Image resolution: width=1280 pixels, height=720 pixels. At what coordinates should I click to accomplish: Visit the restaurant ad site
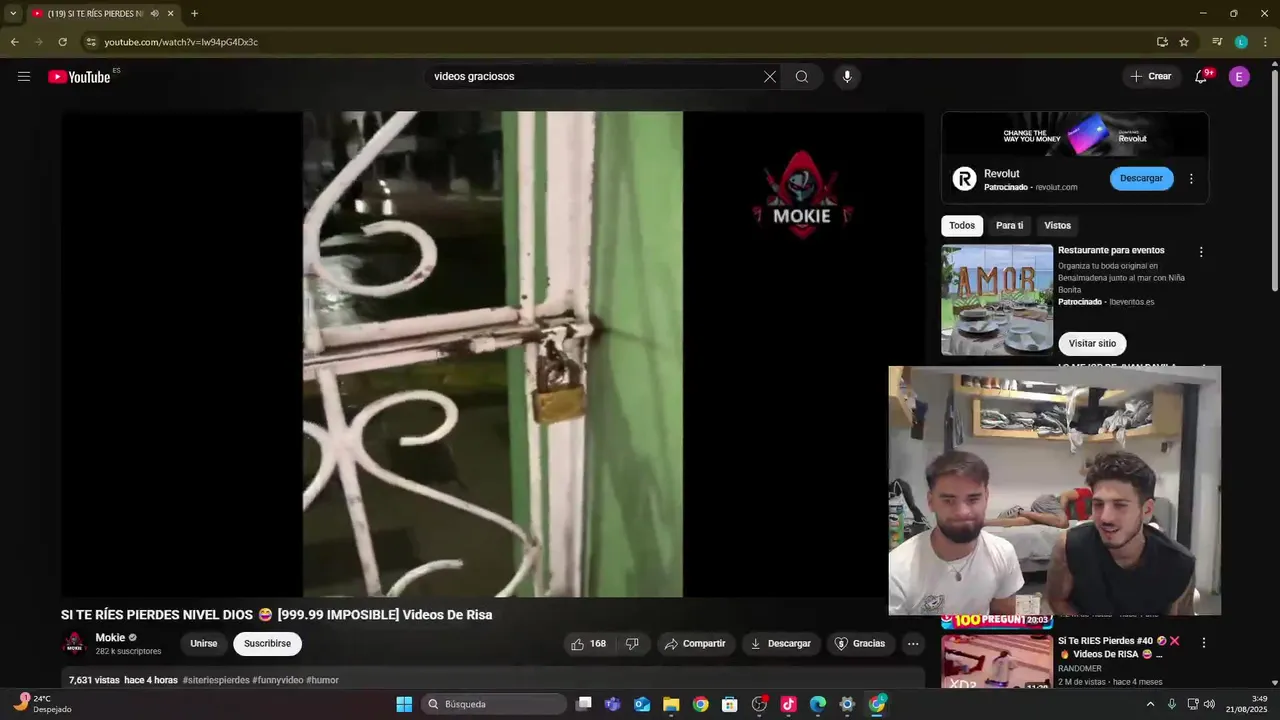coord(1092,344)
